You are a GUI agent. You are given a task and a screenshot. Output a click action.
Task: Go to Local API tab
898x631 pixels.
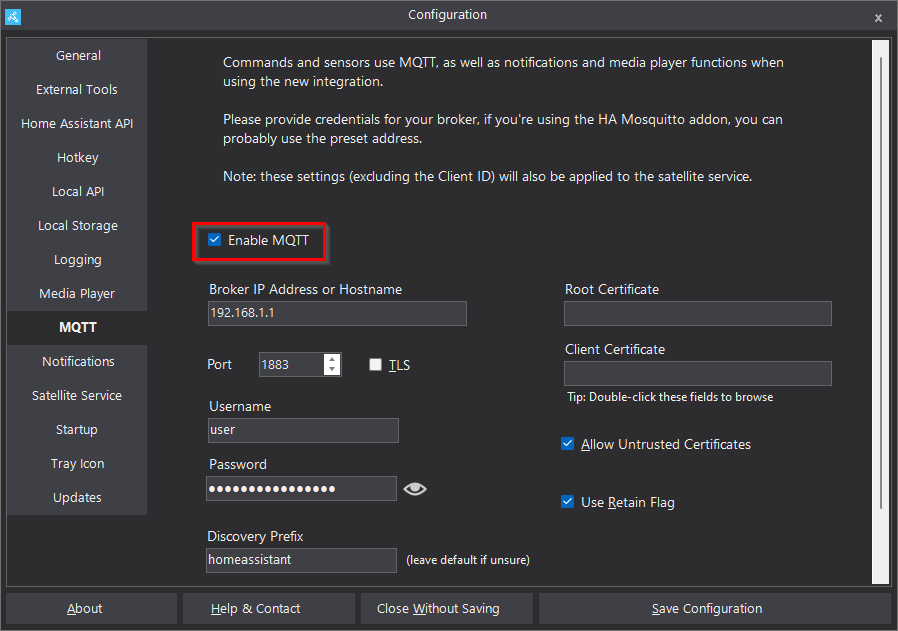point(77,192)
